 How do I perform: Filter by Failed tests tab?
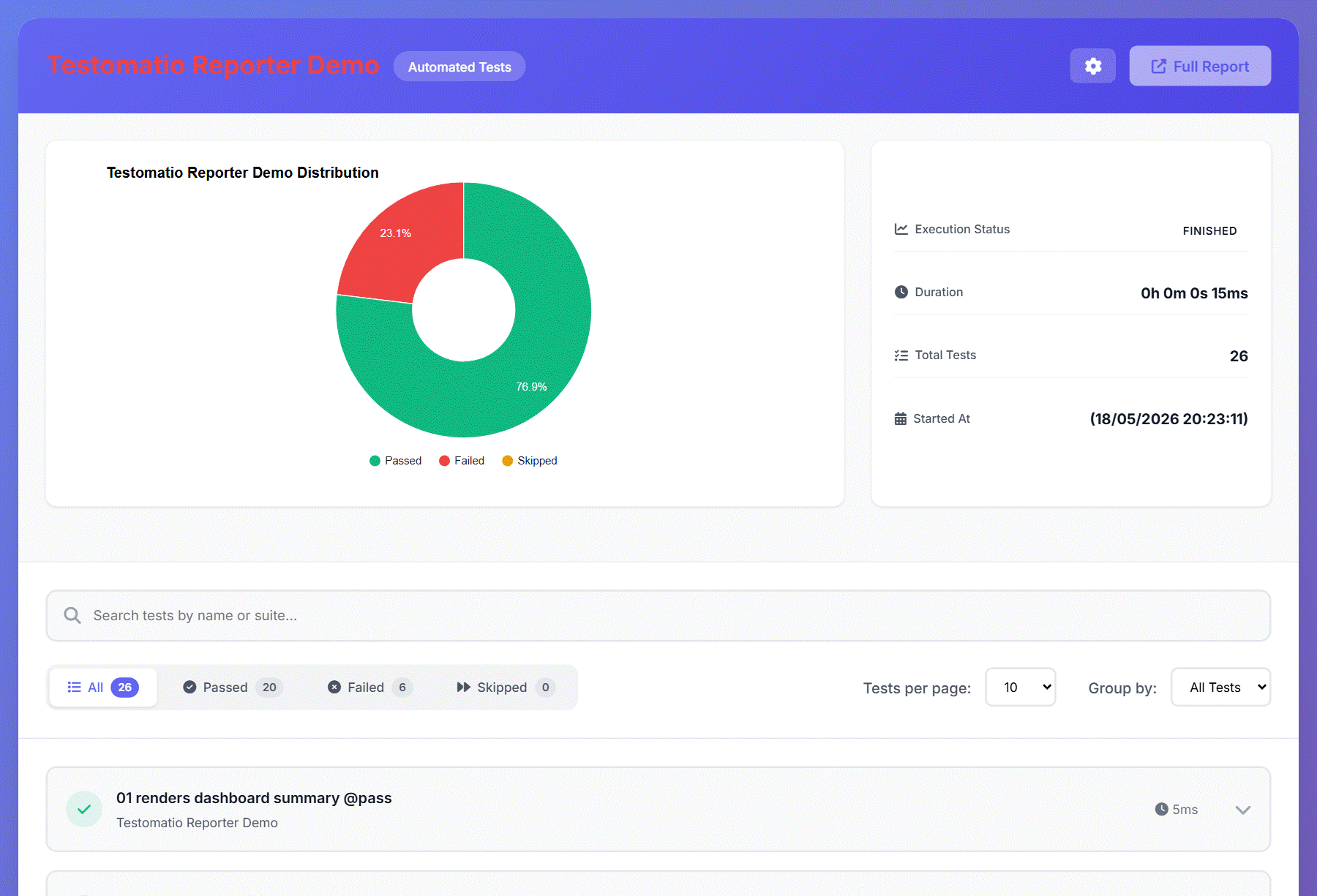369,688
